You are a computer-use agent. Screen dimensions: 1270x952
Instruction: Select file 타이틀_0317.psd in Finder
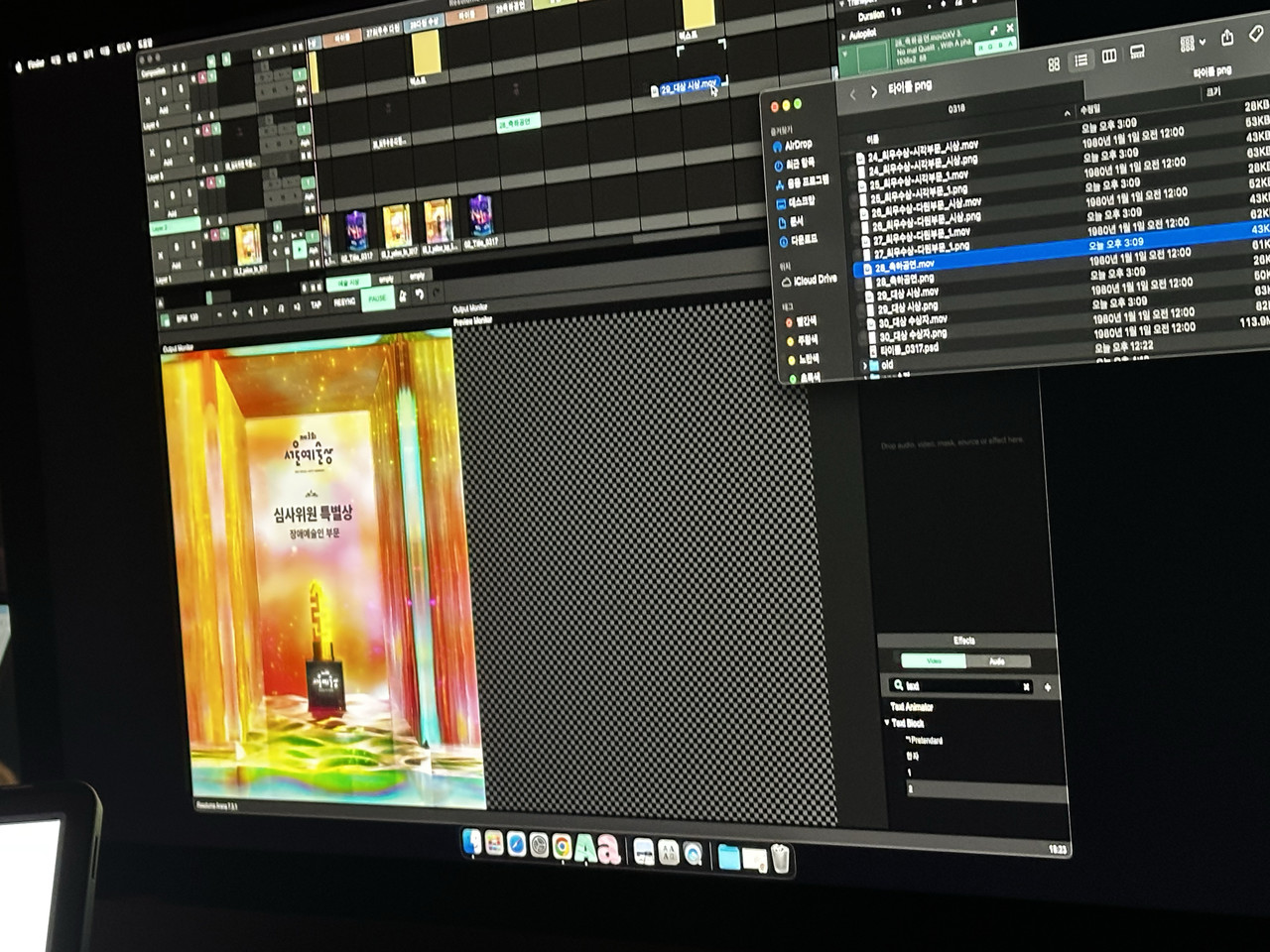908,350
